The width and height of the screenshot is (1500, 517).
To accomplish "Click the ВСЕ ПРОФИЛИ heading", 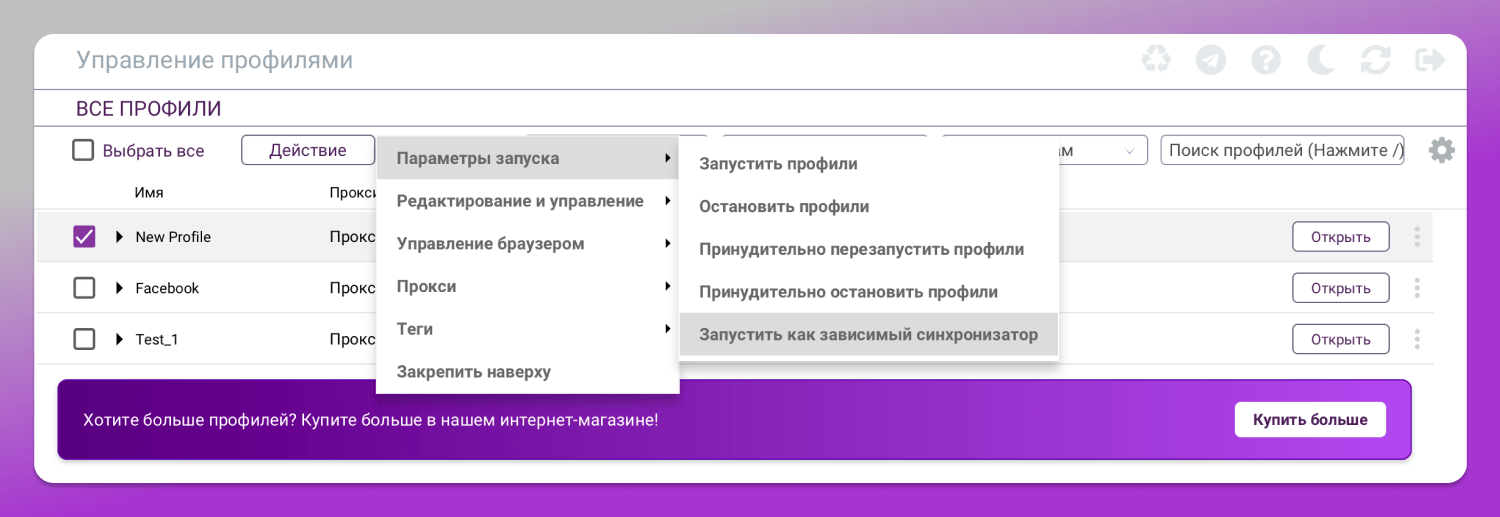I will [149, 109].
